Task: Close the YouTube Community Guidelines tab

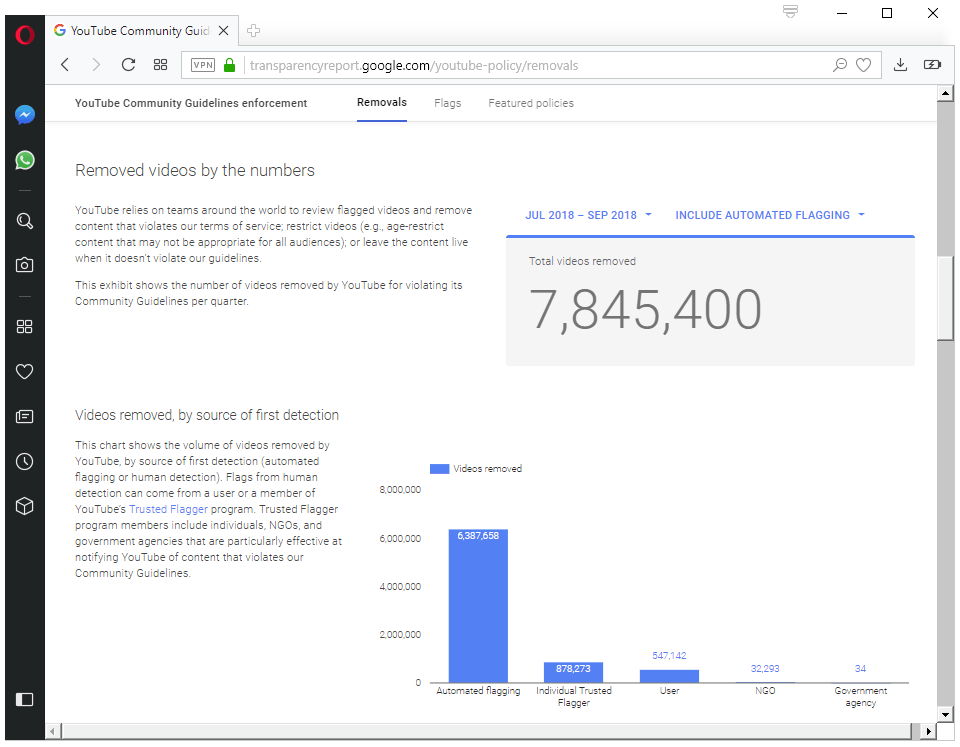Action: click(223, 31)
